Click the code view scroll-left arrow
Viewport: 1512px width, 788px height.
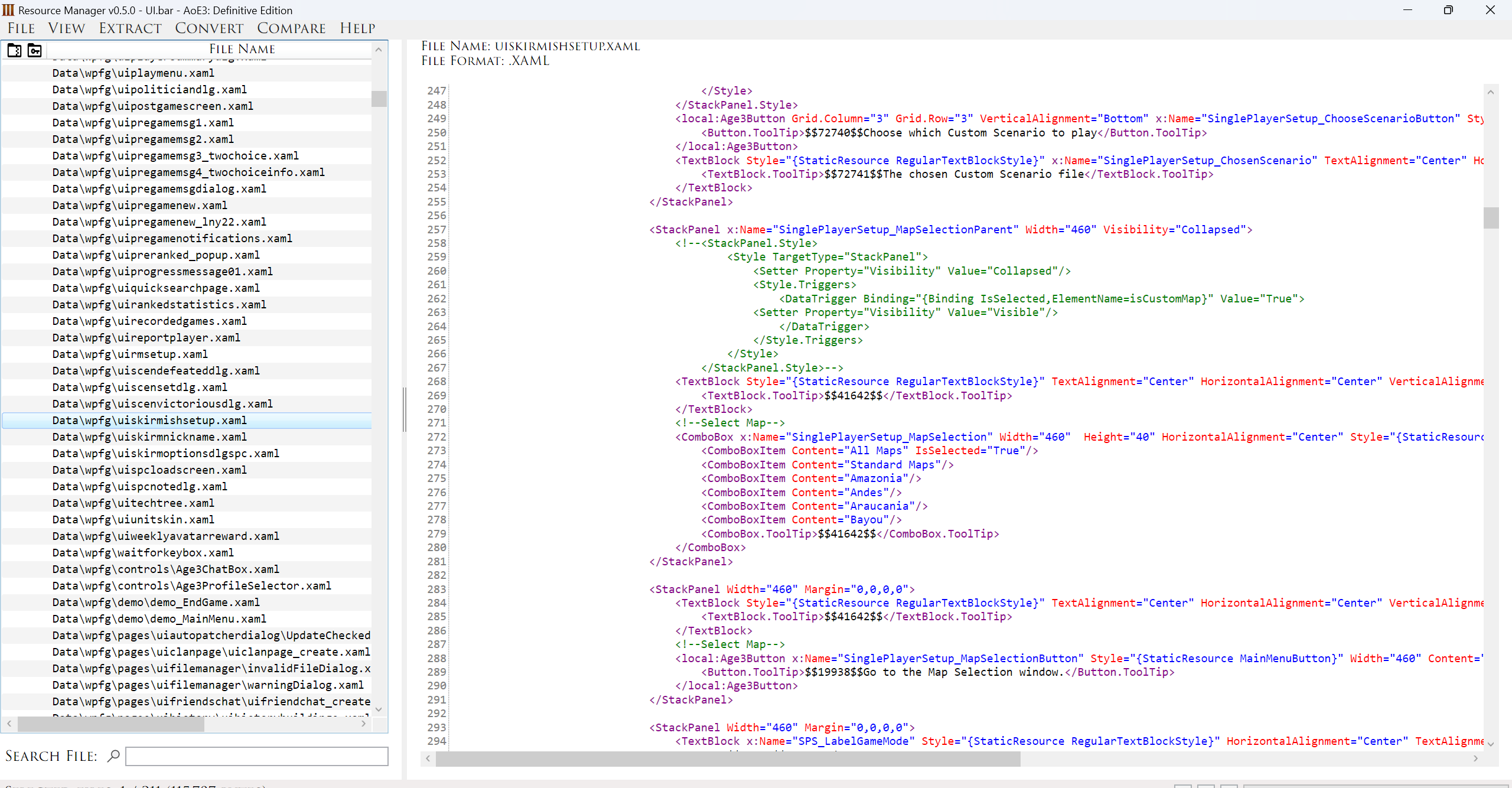(428, 758)
